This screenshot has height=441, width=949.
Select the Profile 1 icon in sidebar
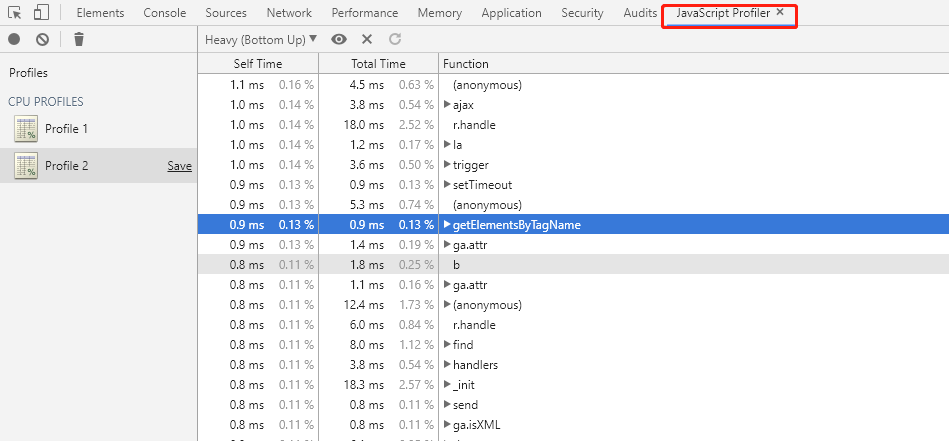click(26, 129)
